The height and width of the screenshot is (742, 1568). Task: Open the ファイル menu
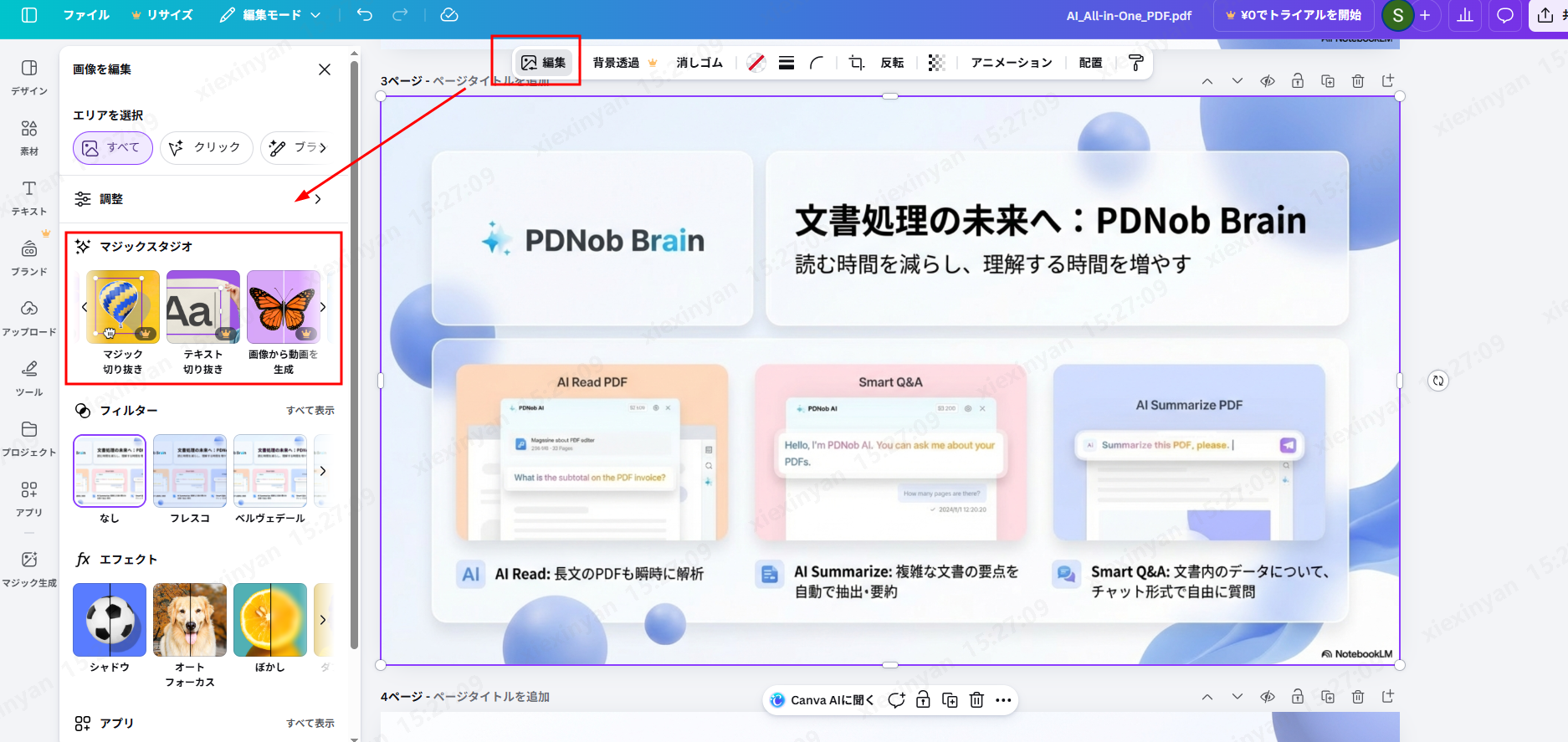coord(86,15)
